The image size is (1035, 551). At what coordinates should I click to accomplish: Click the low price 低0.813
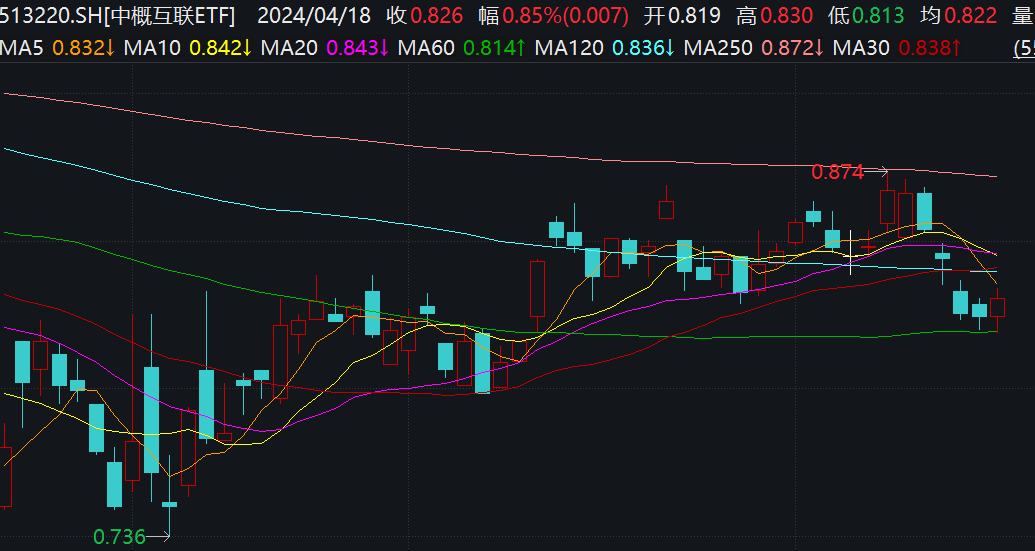point(866,16)
